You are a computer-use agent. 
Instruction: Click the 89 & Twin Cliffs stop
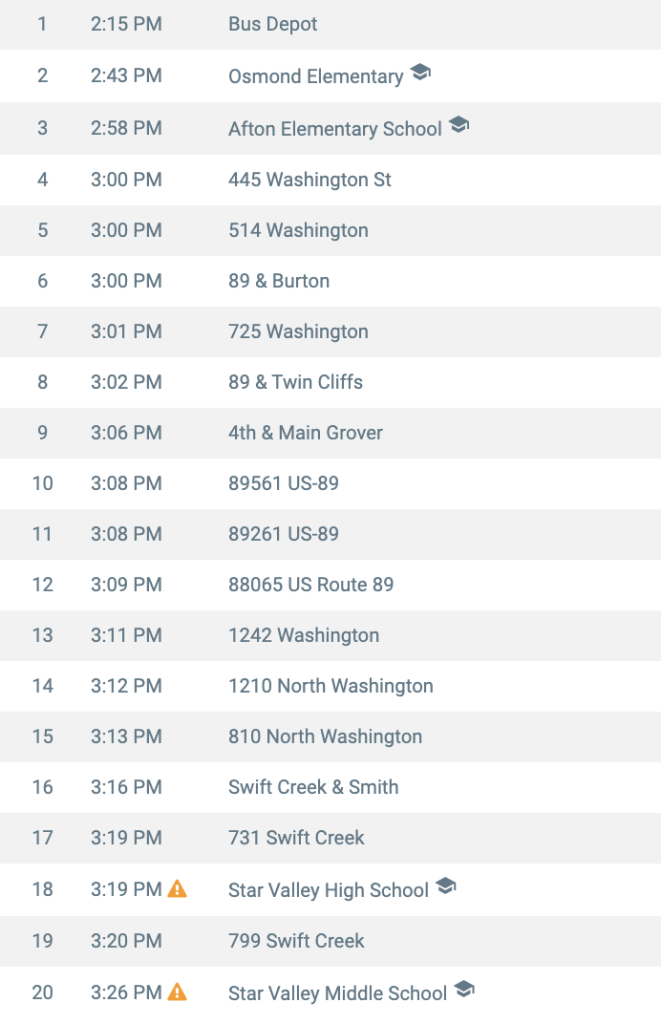[x=295, y=382]
